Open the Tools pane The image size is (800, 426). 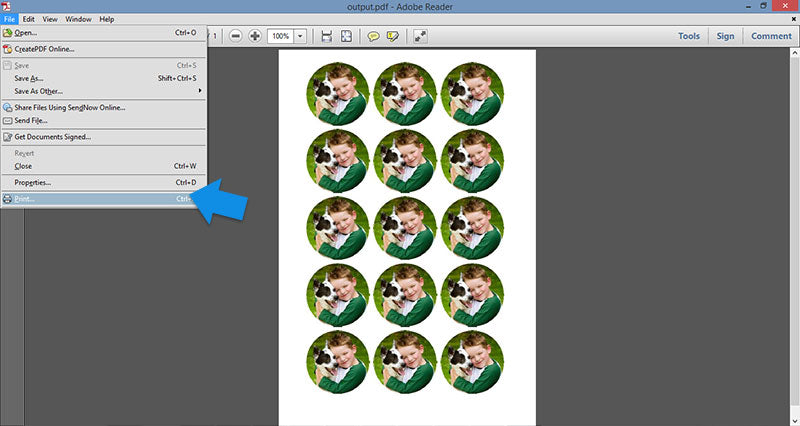tap(689, 36)
